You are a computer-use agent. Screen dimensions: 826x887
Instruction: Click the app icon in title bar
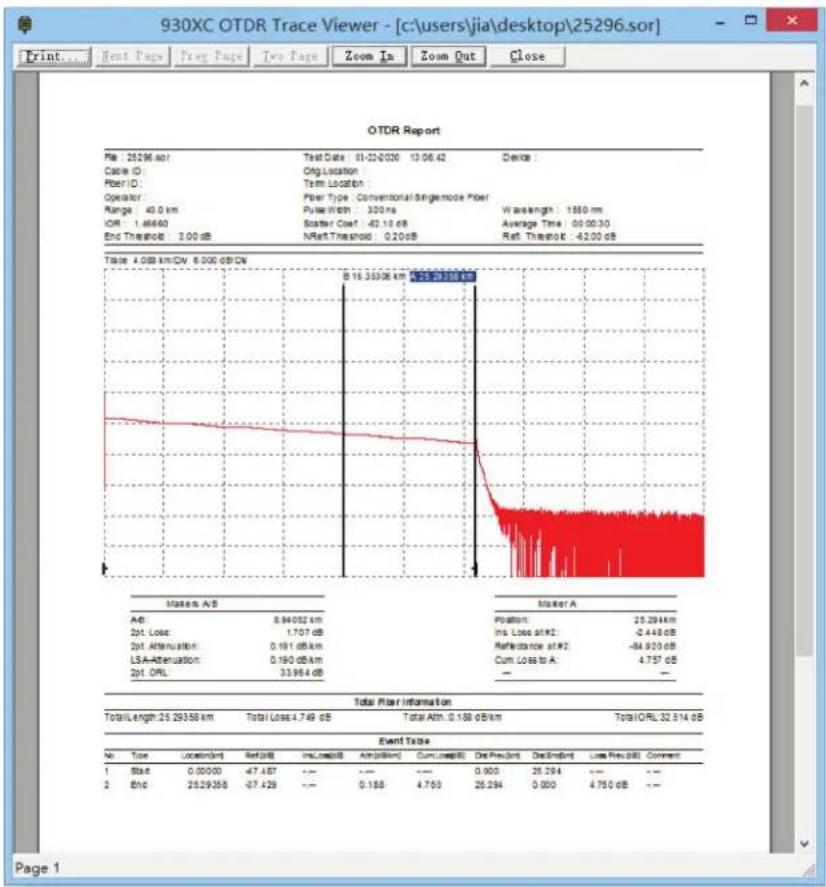(x=25, y=25)
